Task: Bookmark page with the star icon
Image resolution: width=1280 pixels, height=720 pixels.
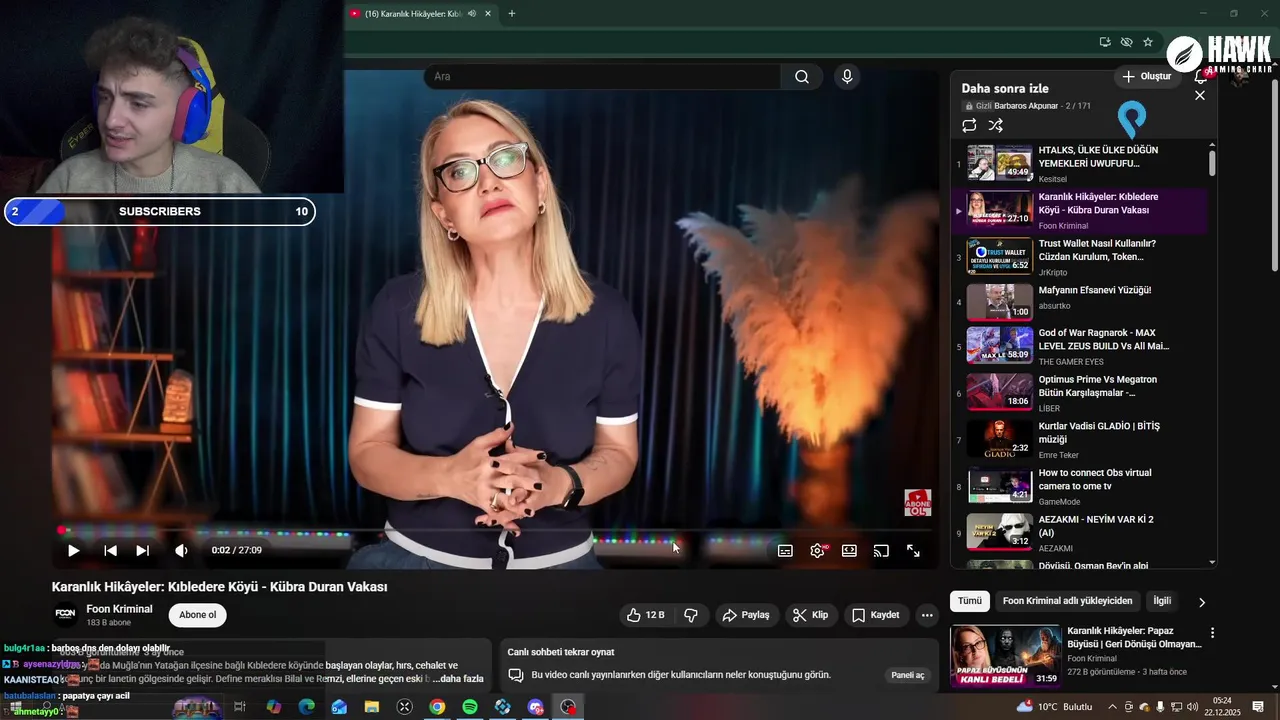Action: click(x=1148, y=42)
